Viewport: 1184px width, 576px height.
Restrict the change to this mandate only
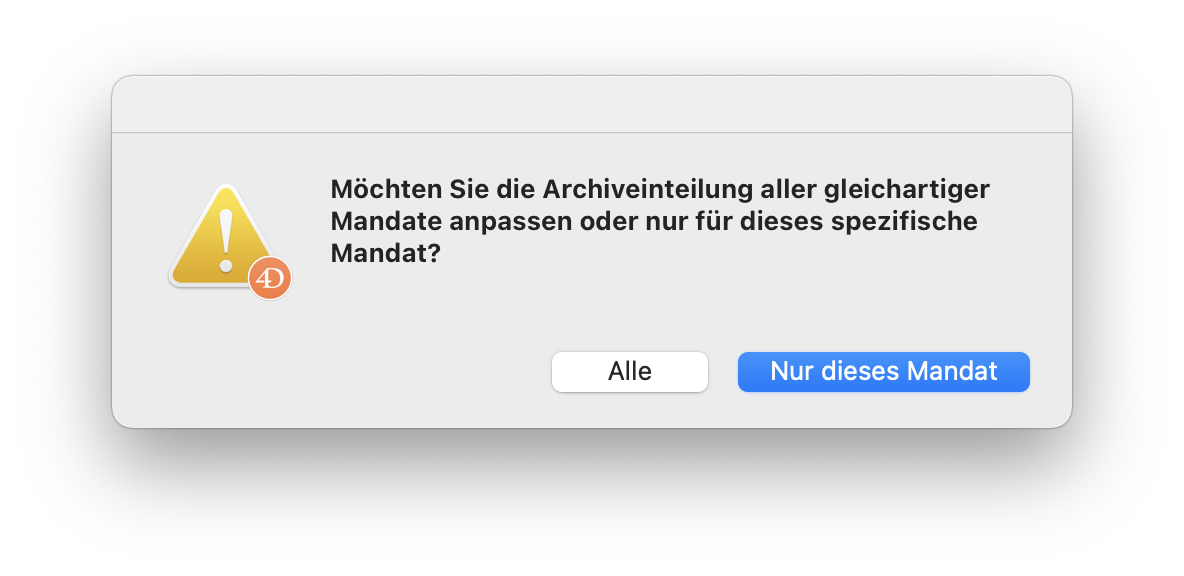[x=883, y=371]
